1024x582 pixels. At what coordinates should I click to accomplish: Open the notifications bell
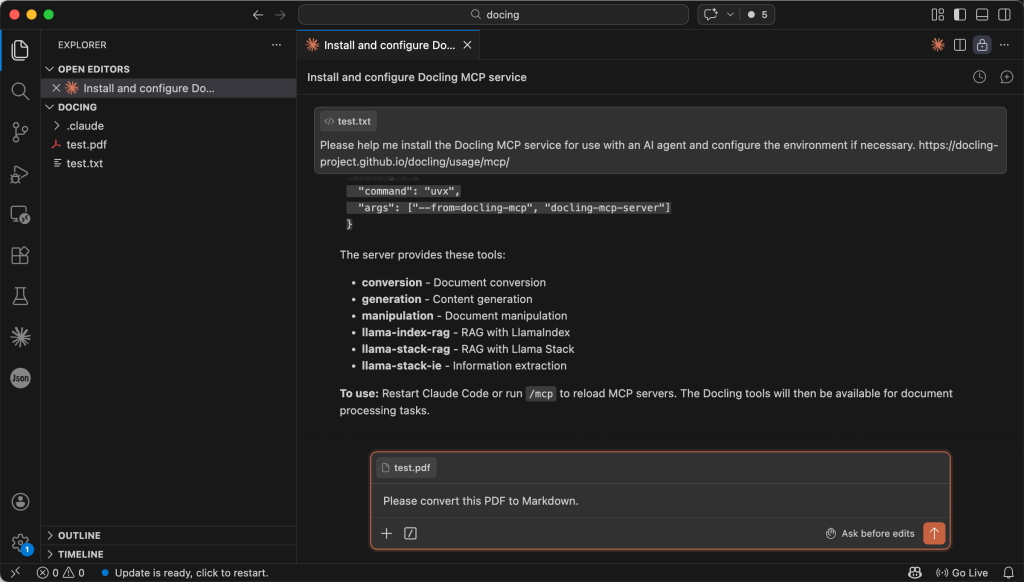pyautogui.click(x=1008, y=573)
